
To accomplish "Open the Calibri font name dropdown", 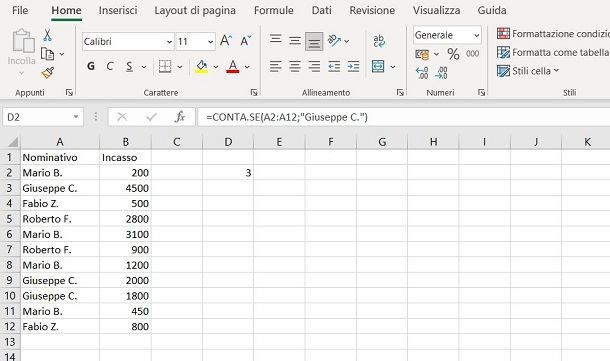I will tap(169, 42).
